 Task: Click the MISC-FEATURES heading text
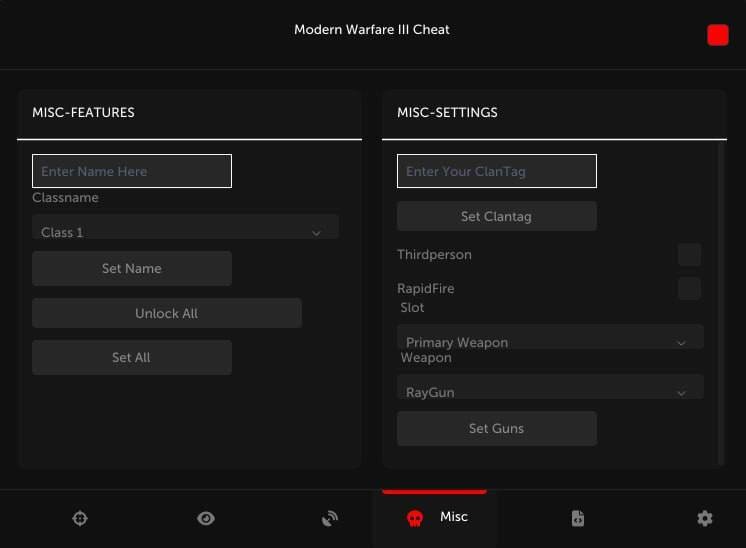click(83, 112)
